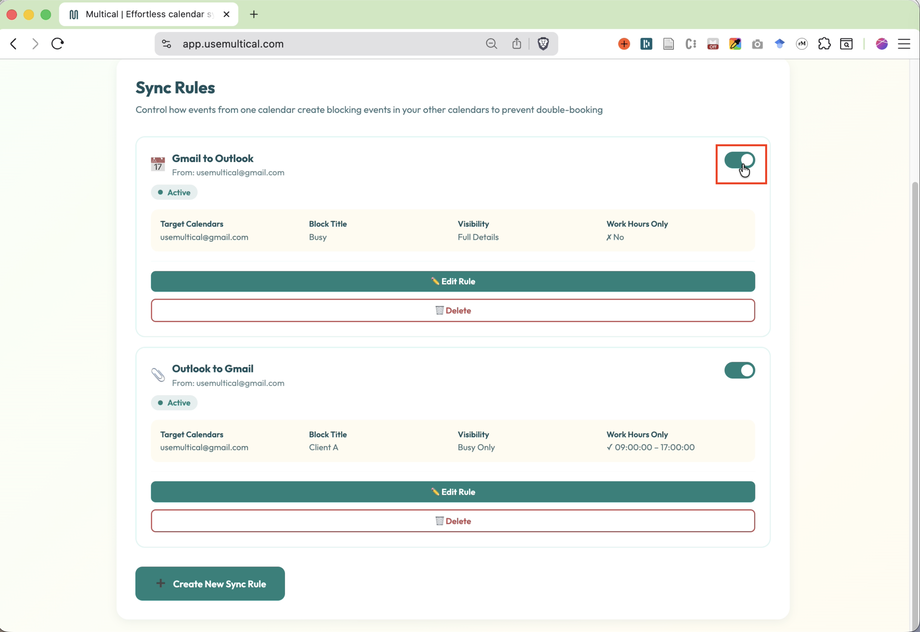Screen dimensions: 920x632
Task: Click the round 'M' extension icon
Action: click(x=802, y=44)
